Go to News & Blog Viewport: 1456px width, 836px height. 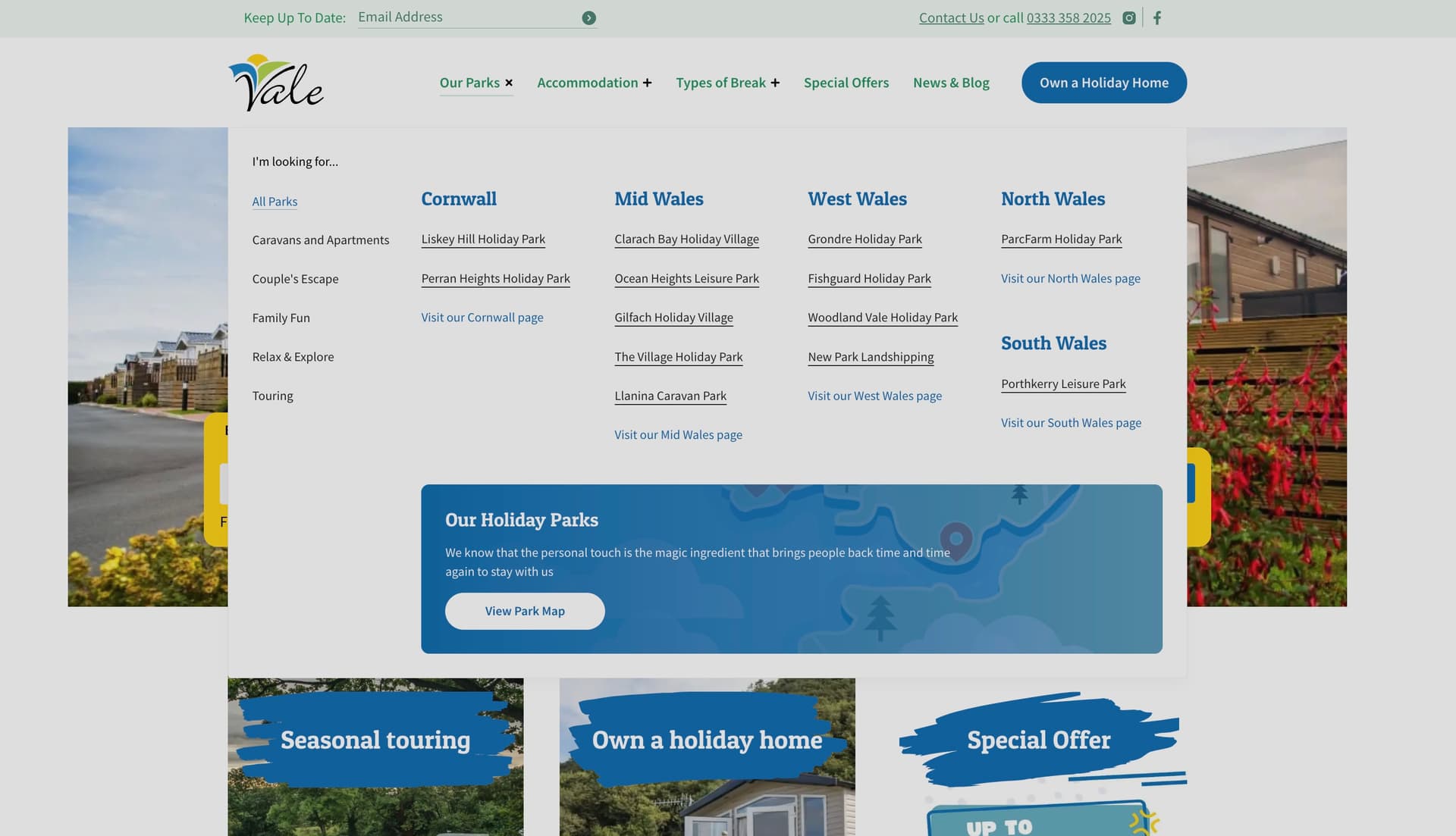coord(951,83)
